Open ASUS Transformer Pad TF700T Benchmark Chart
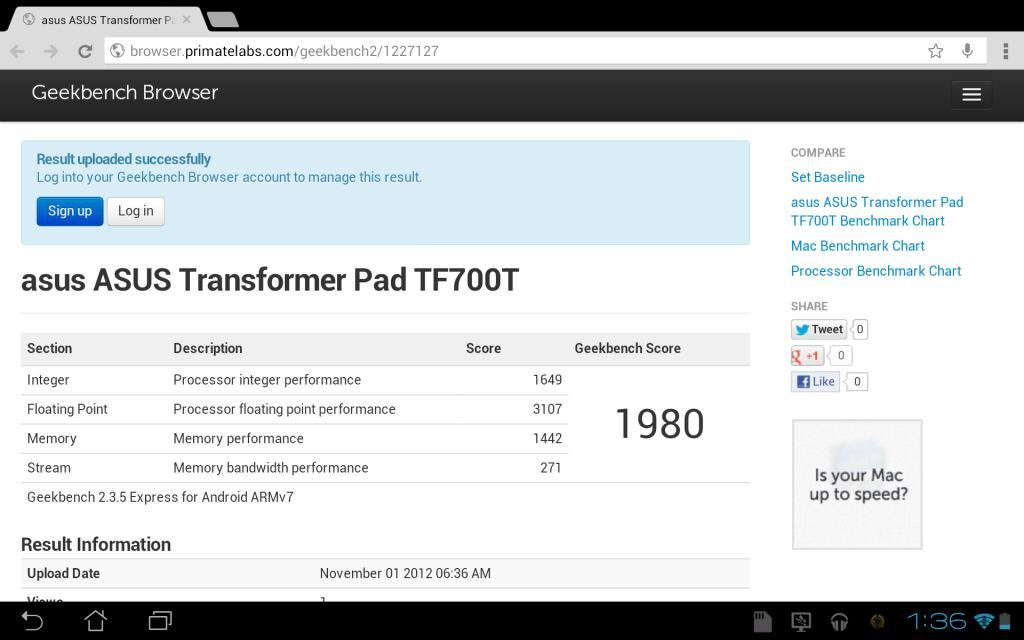 pos(876,212)
